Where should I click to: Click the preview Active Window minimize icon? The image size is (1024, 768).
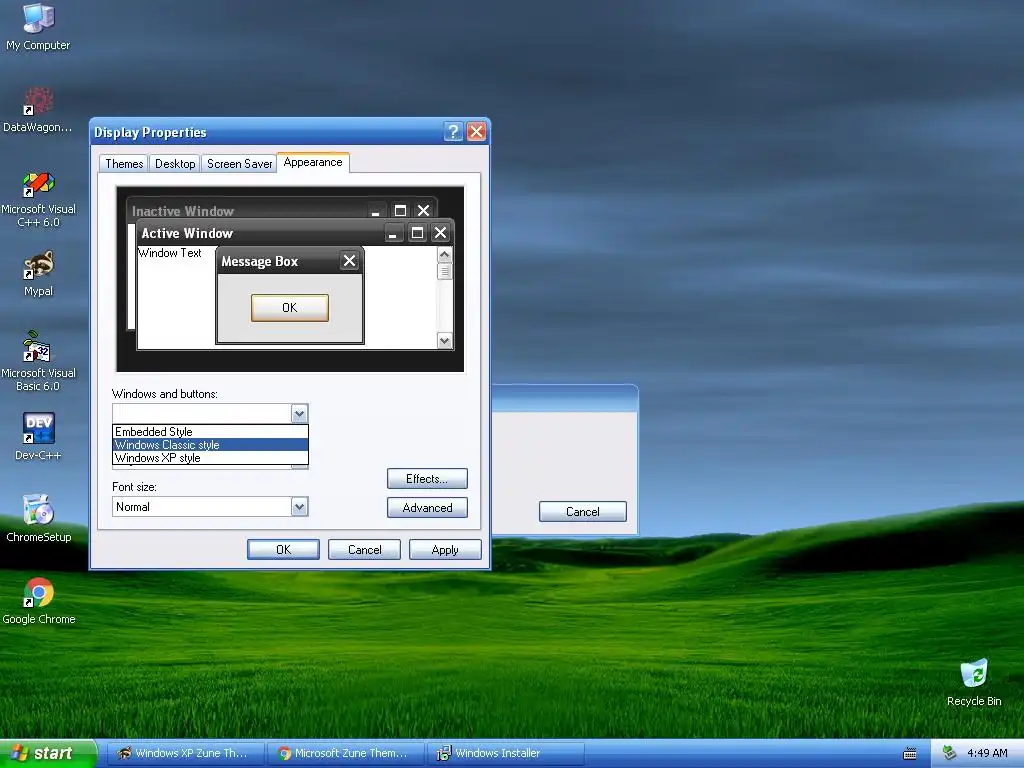(393, 233)
